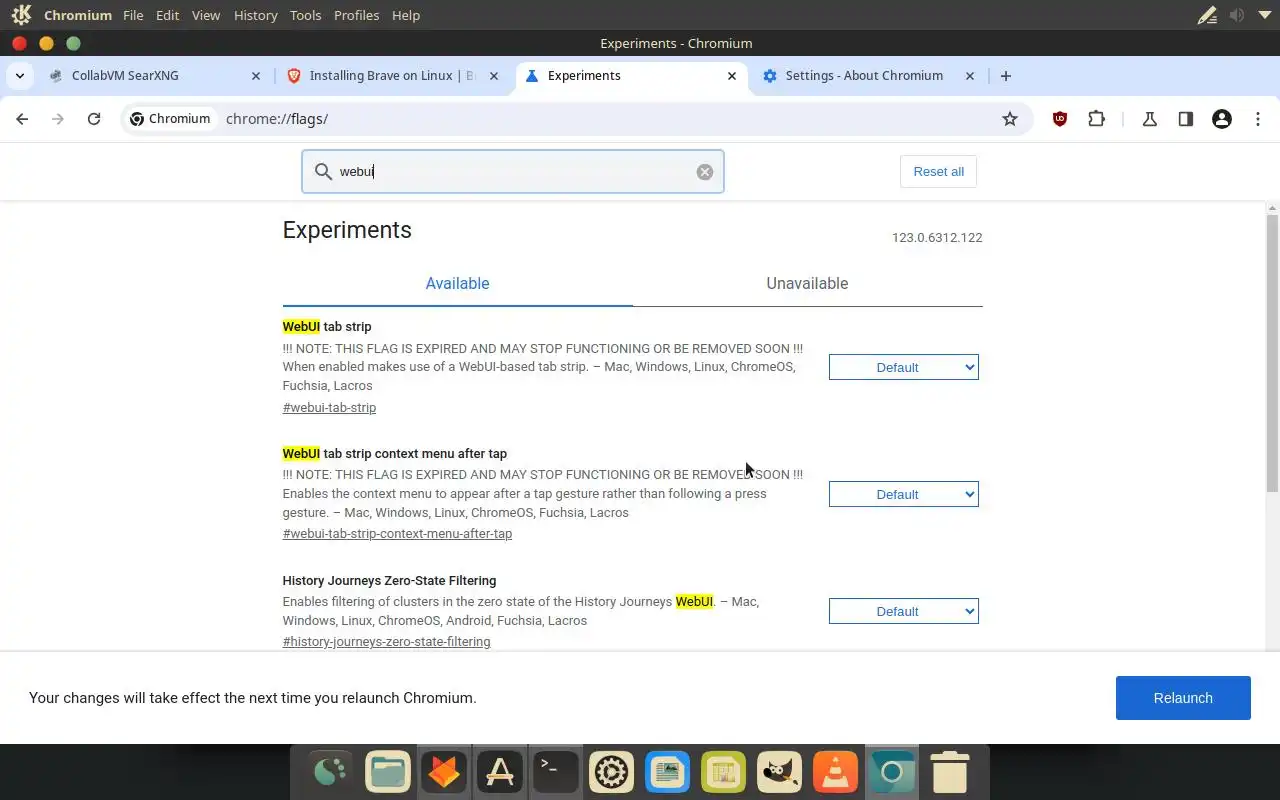Screen dimensions: 1280x800
Task: Open the file manager in the dock
Action: (387, 772)
